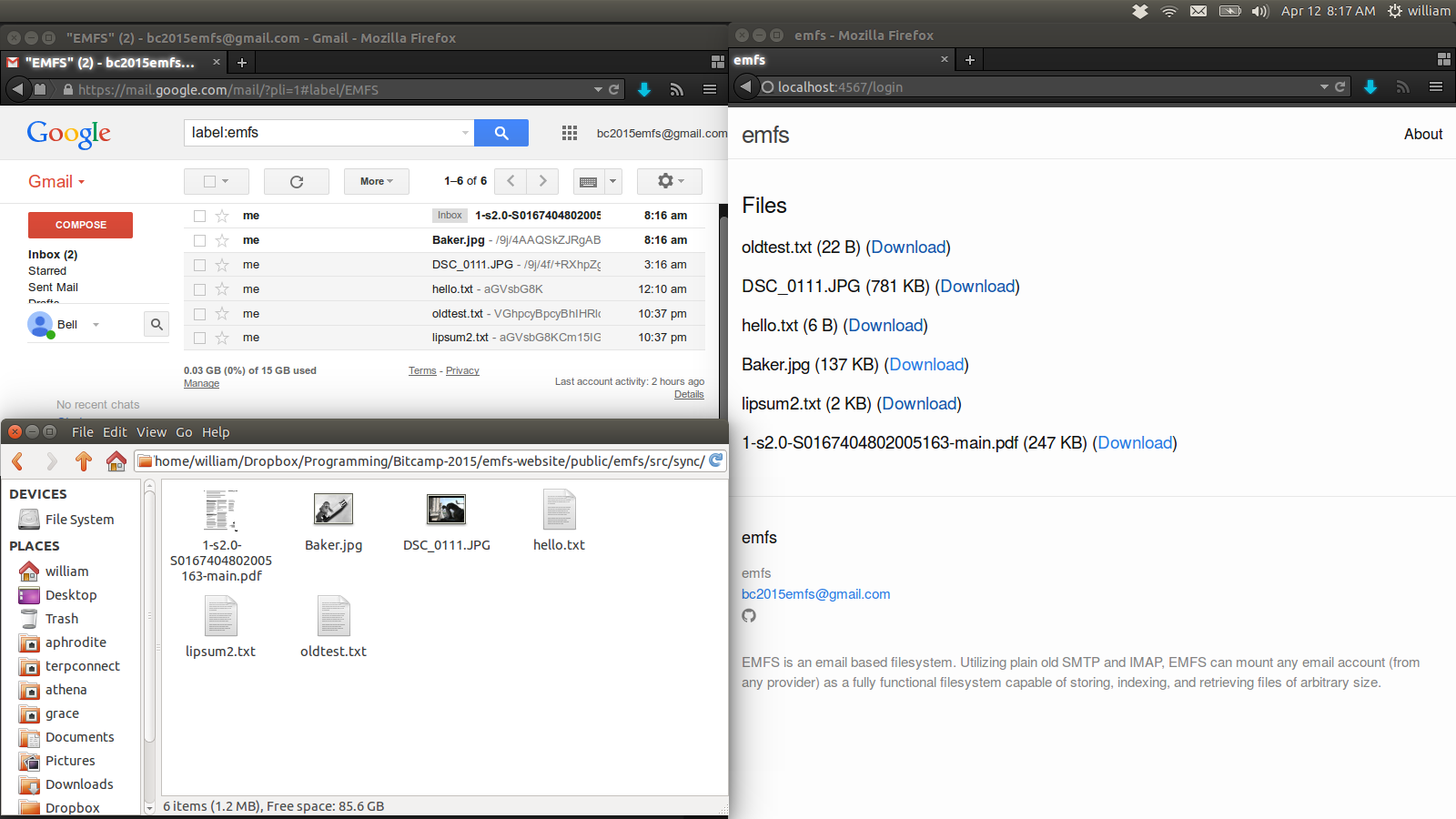Open Bell chat status dropdown
This screenshot has width=1456, height=819.
coord(96,325)
